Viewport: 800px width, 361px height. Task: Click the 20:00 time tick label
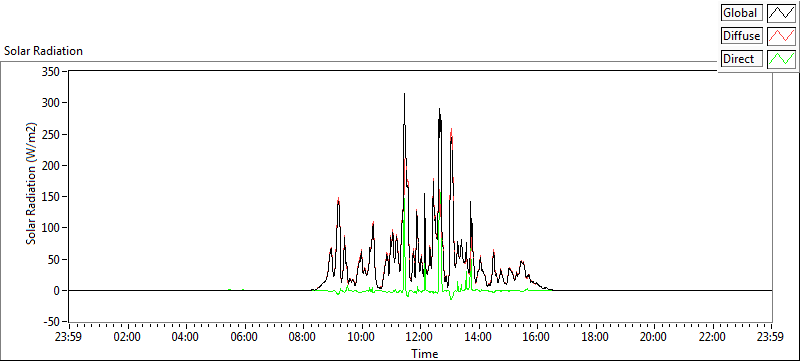(x=654, y=337)
